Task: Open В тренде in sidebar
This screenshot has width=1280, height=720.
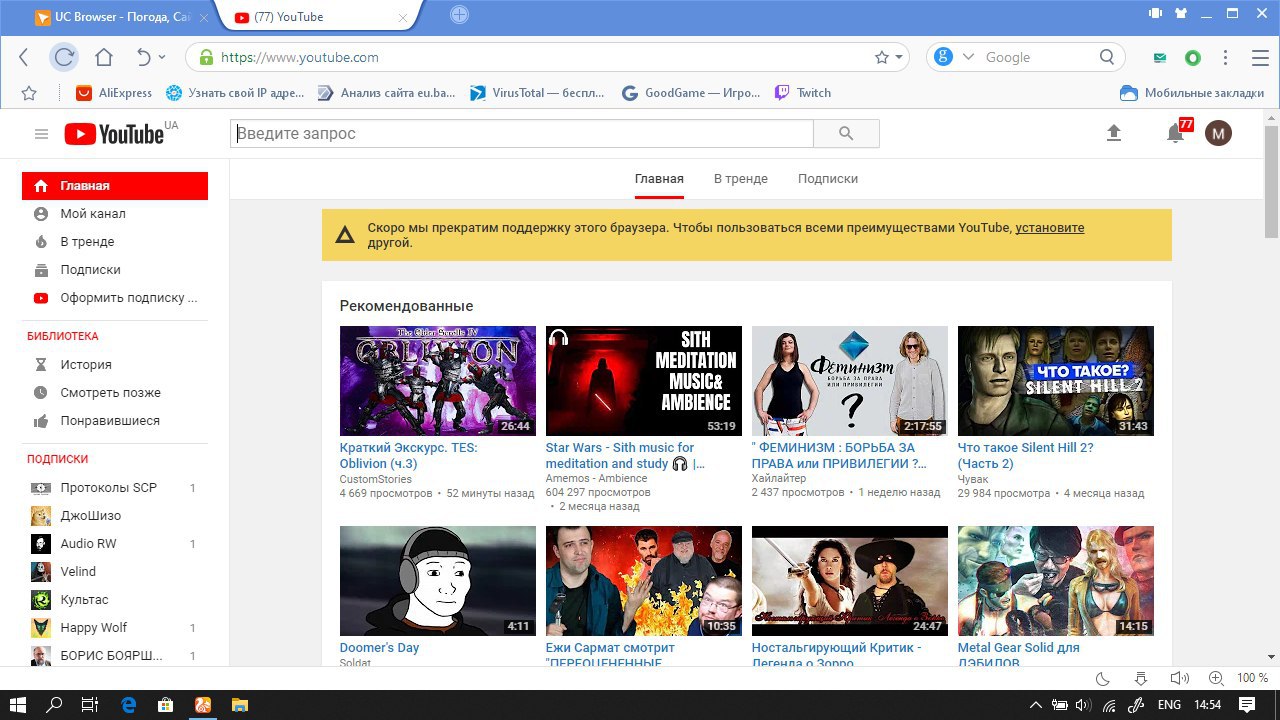Action: (x=115, y=242)
